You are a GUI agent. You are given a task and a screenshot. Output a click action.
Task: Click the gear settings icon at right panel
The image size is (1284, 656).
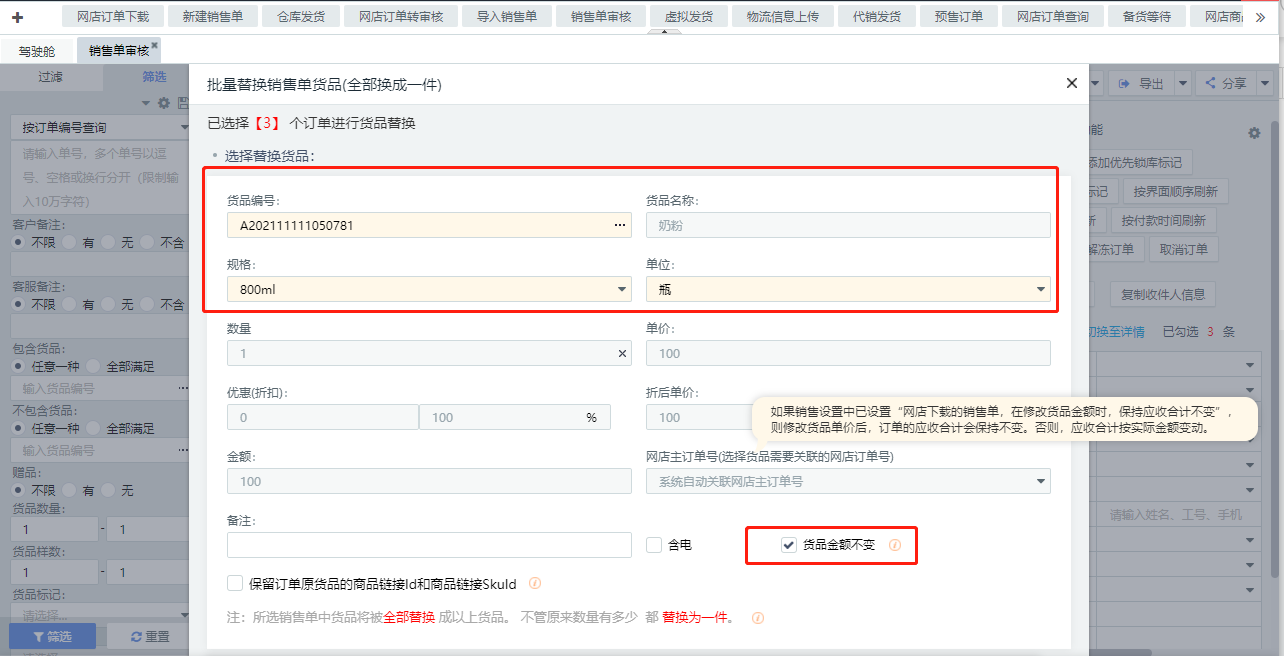coord(1254,134)
